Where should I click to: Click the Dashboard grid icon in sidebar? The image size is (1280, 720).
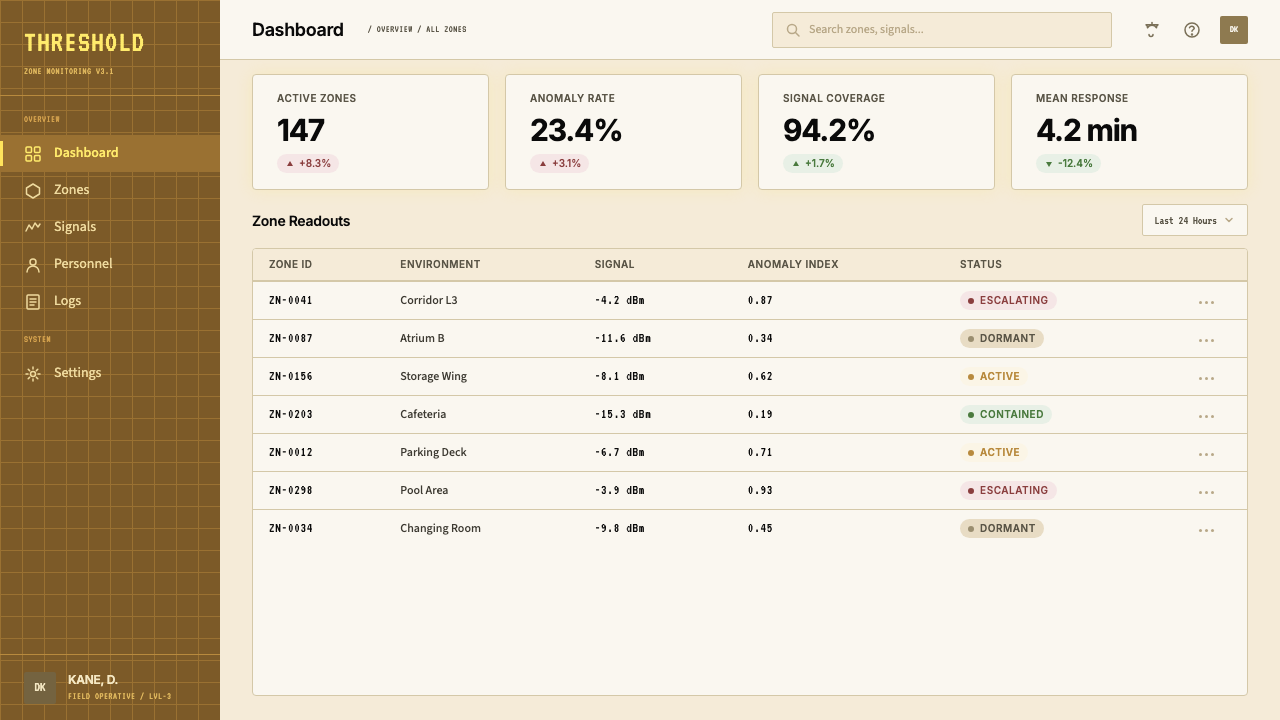33,153
